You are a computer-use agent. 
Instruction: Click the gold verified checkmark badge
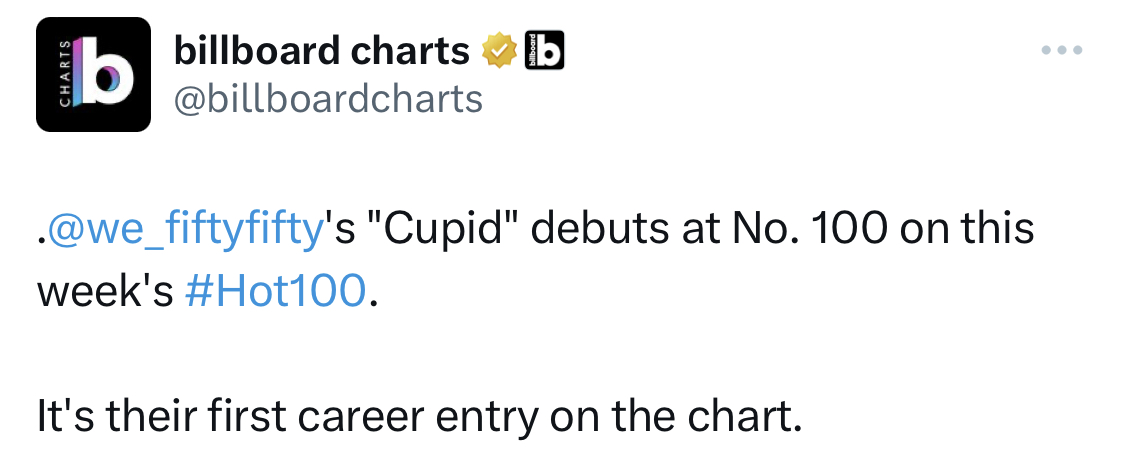[499, 50]
